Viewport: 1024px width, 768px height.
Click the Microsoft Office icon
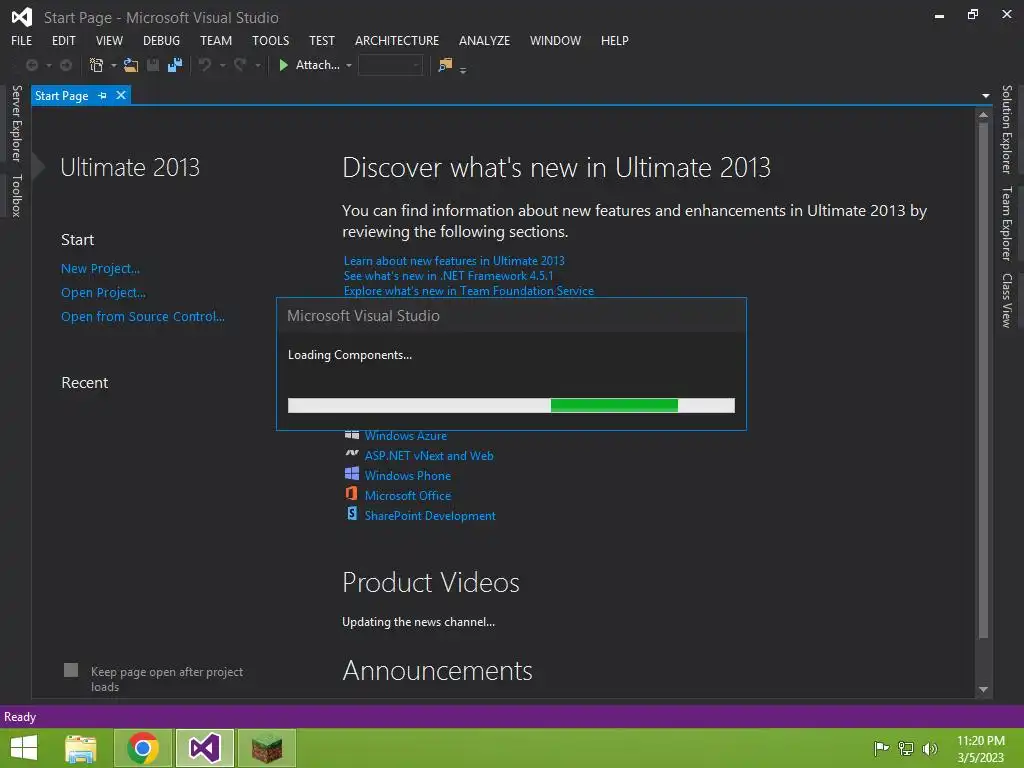(351, 494)
